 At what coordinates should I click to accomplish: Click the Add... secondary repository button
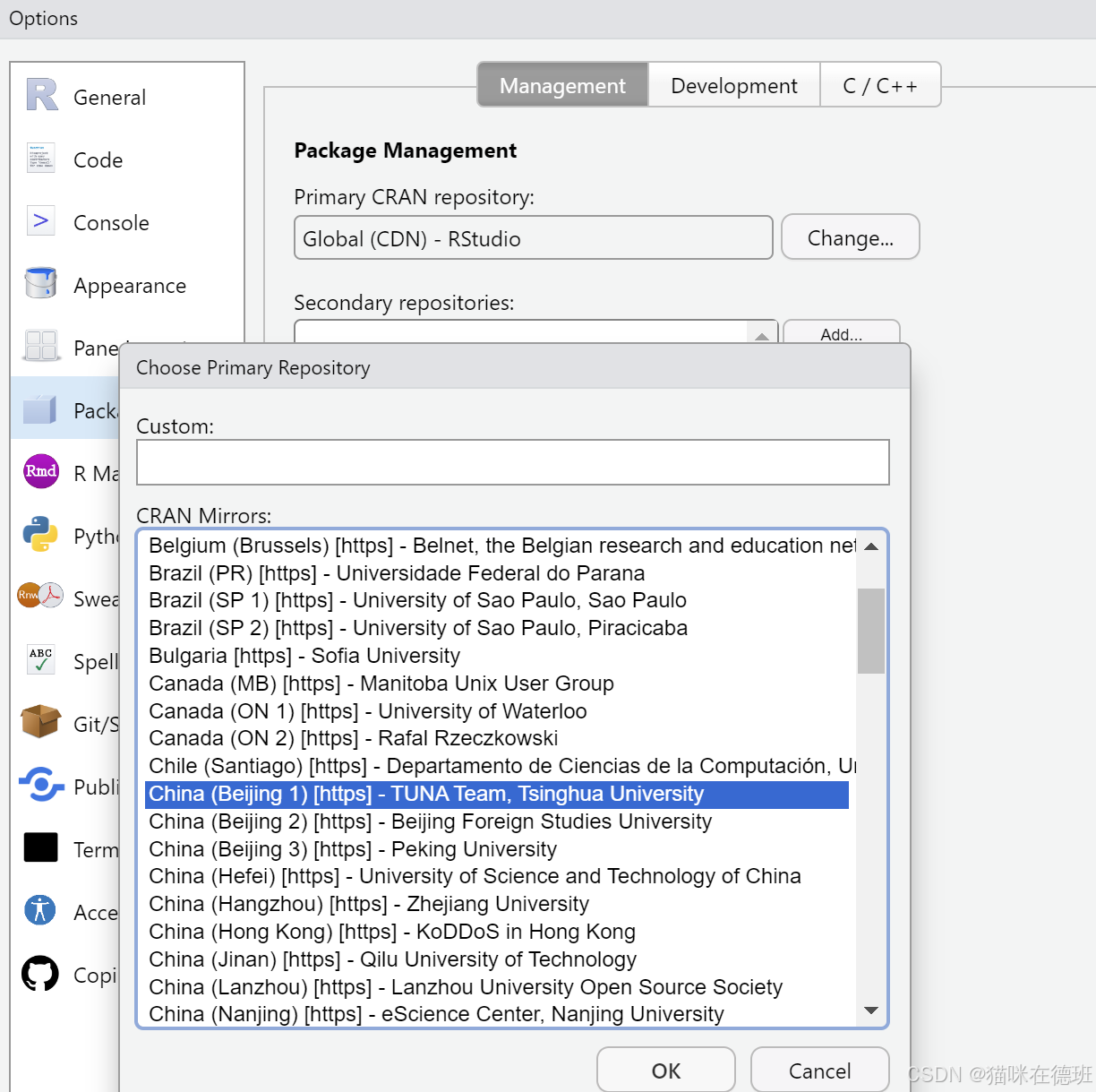842,333
